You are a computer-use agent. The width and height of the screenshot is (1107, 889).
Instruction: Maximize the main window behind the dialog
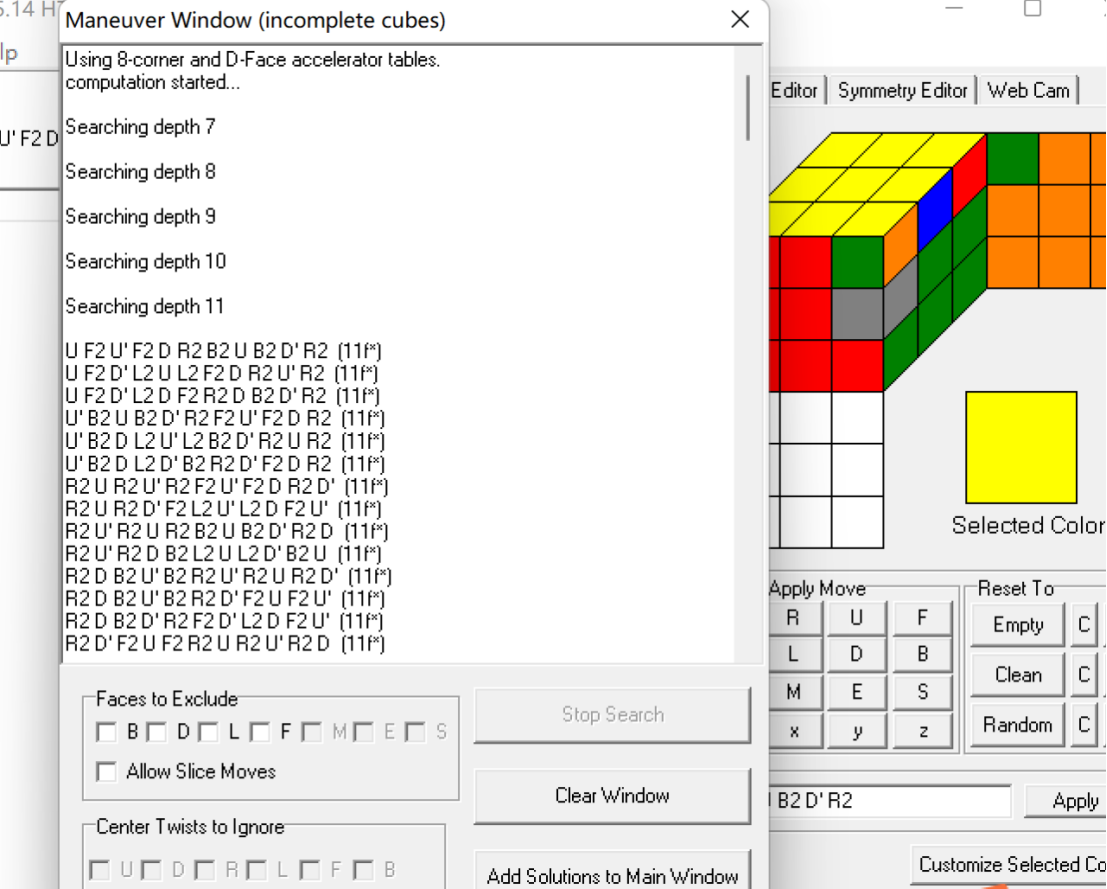[1032, 8]
